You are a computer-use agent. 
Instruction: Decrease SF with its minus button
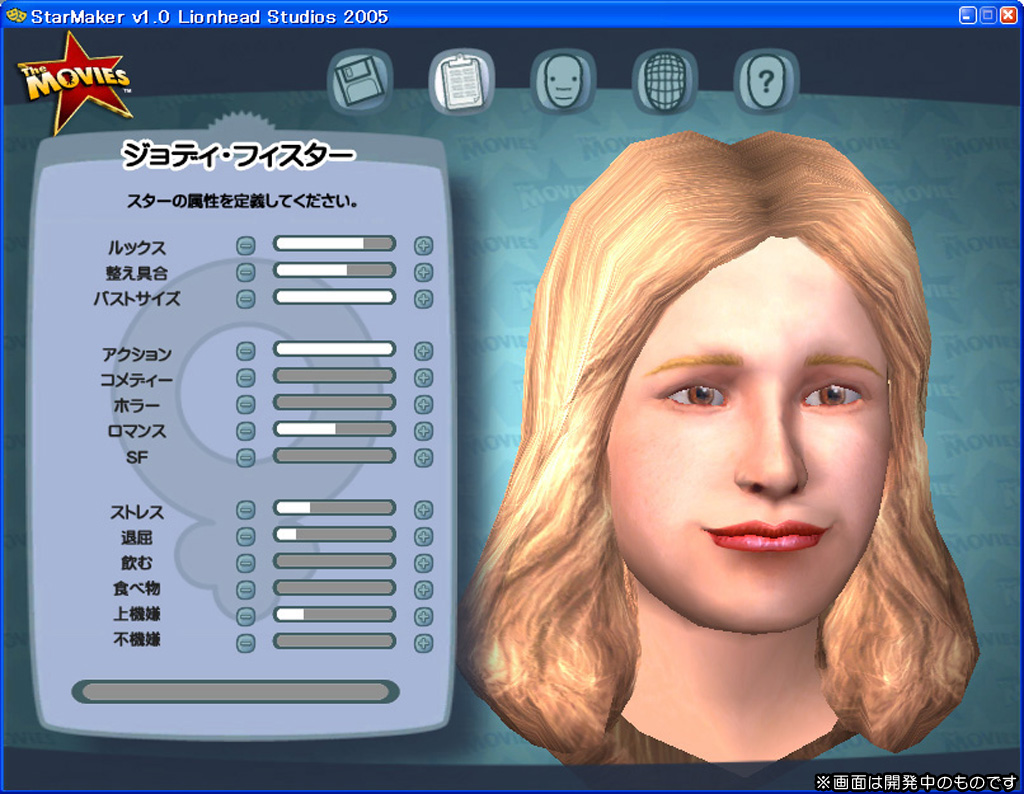pyautogui.click(x=246, y=458)
